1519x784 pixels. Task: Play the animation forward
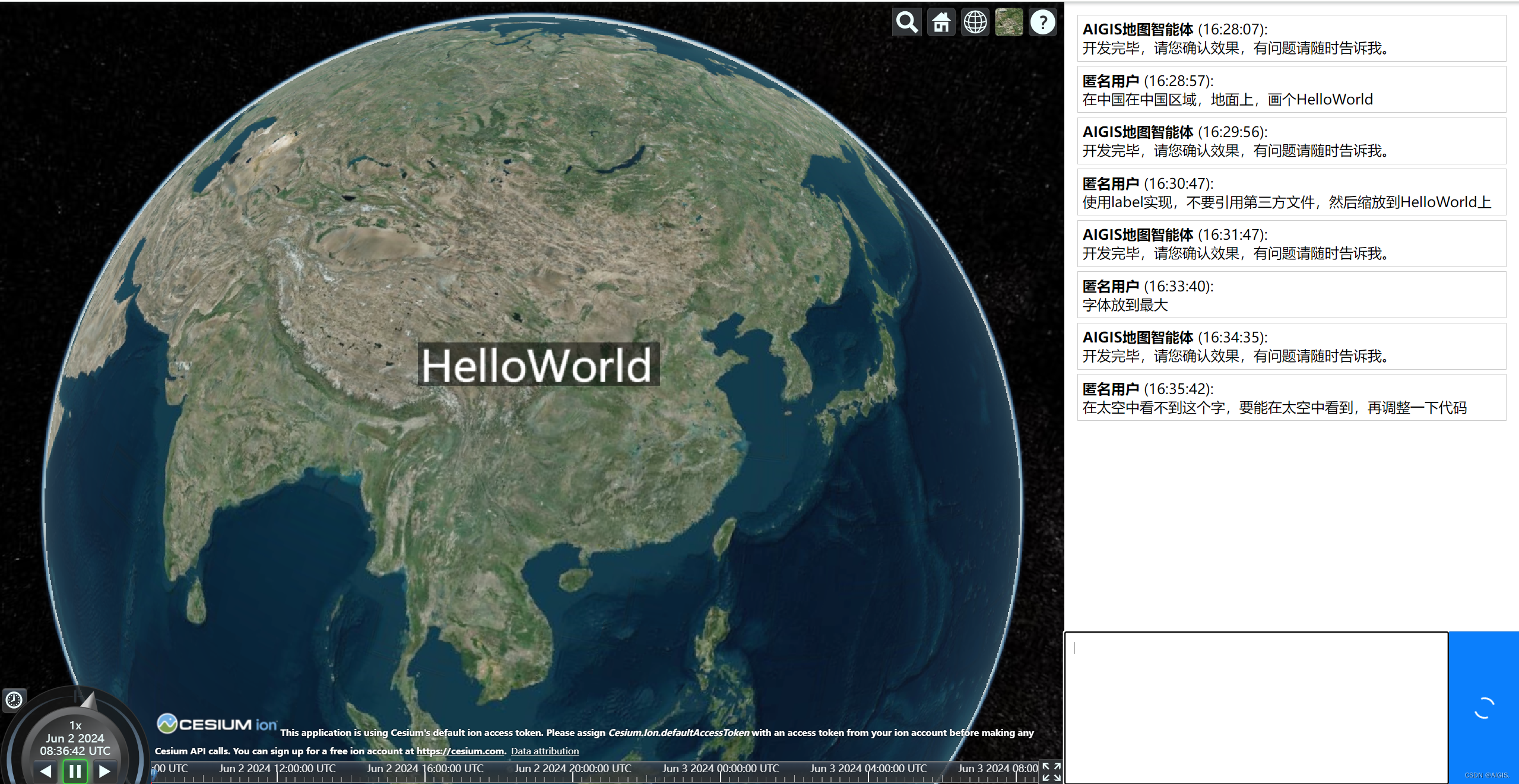pyautogui.click(x=104, y=771)
